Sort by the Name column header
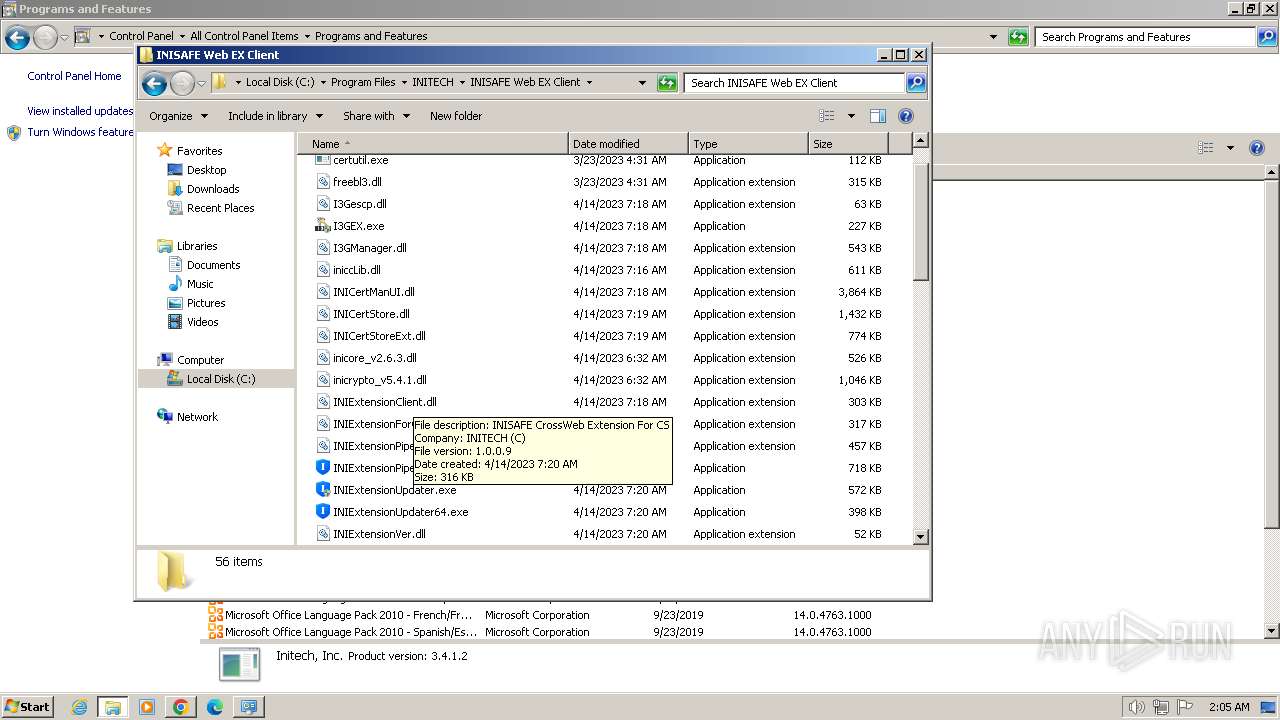Screen dimensions: 1280x720 pos(432,144)
